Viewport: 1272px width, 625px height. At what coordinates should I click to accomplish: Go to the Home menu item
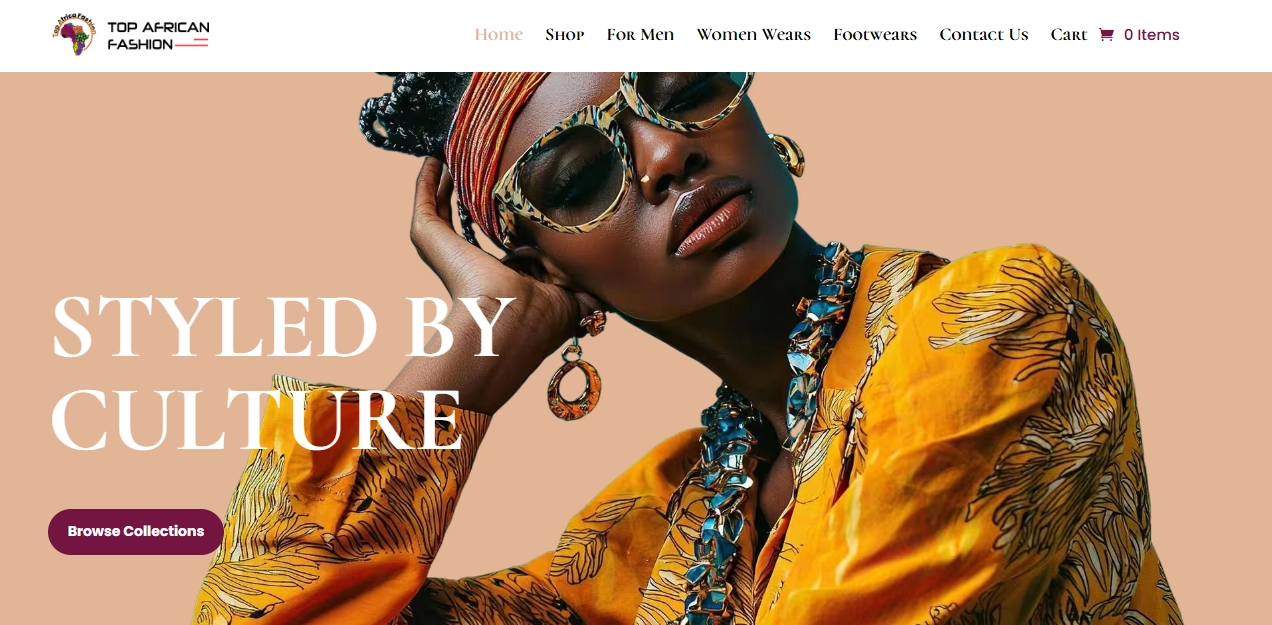point(499,35)
